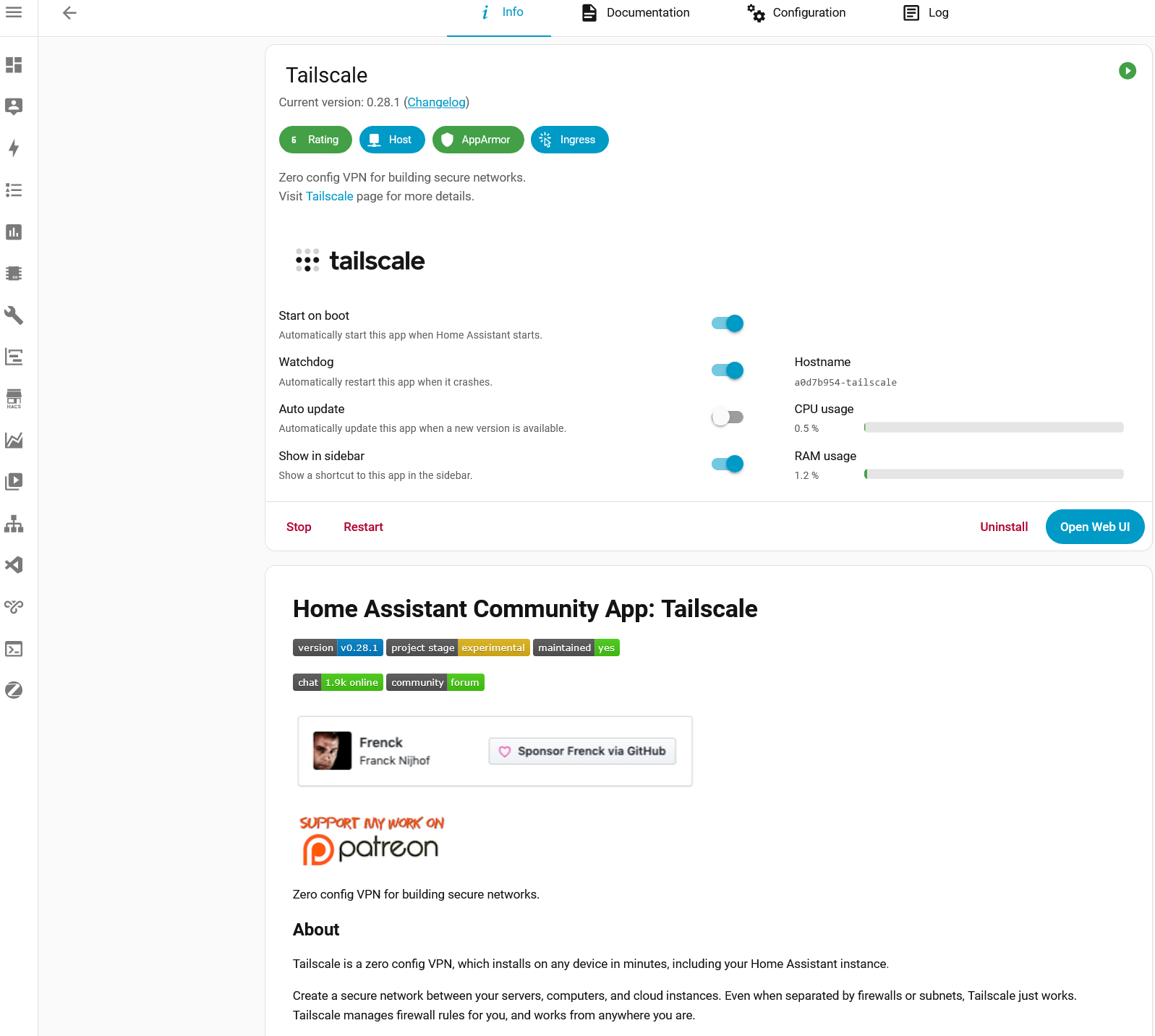
Task: Open HACS in the sidebar
Action: click(x=14, y=399)
